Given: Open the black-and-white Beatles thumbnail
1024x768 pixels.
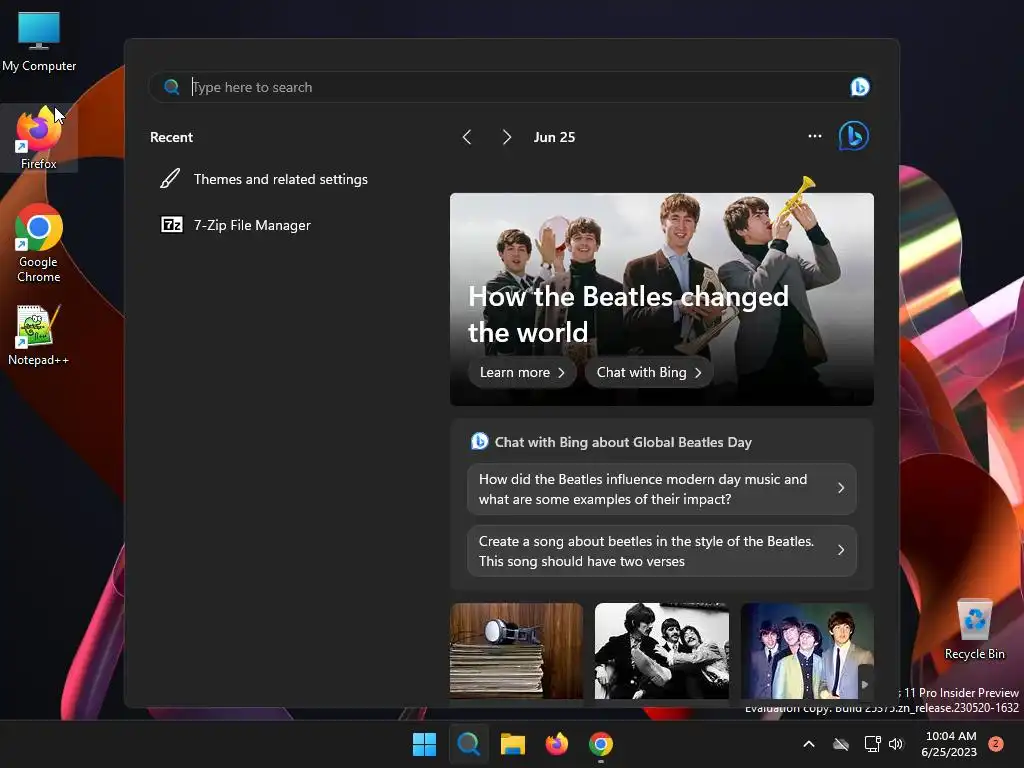Looking at the screenshot, I should click(x=662, y=651).
